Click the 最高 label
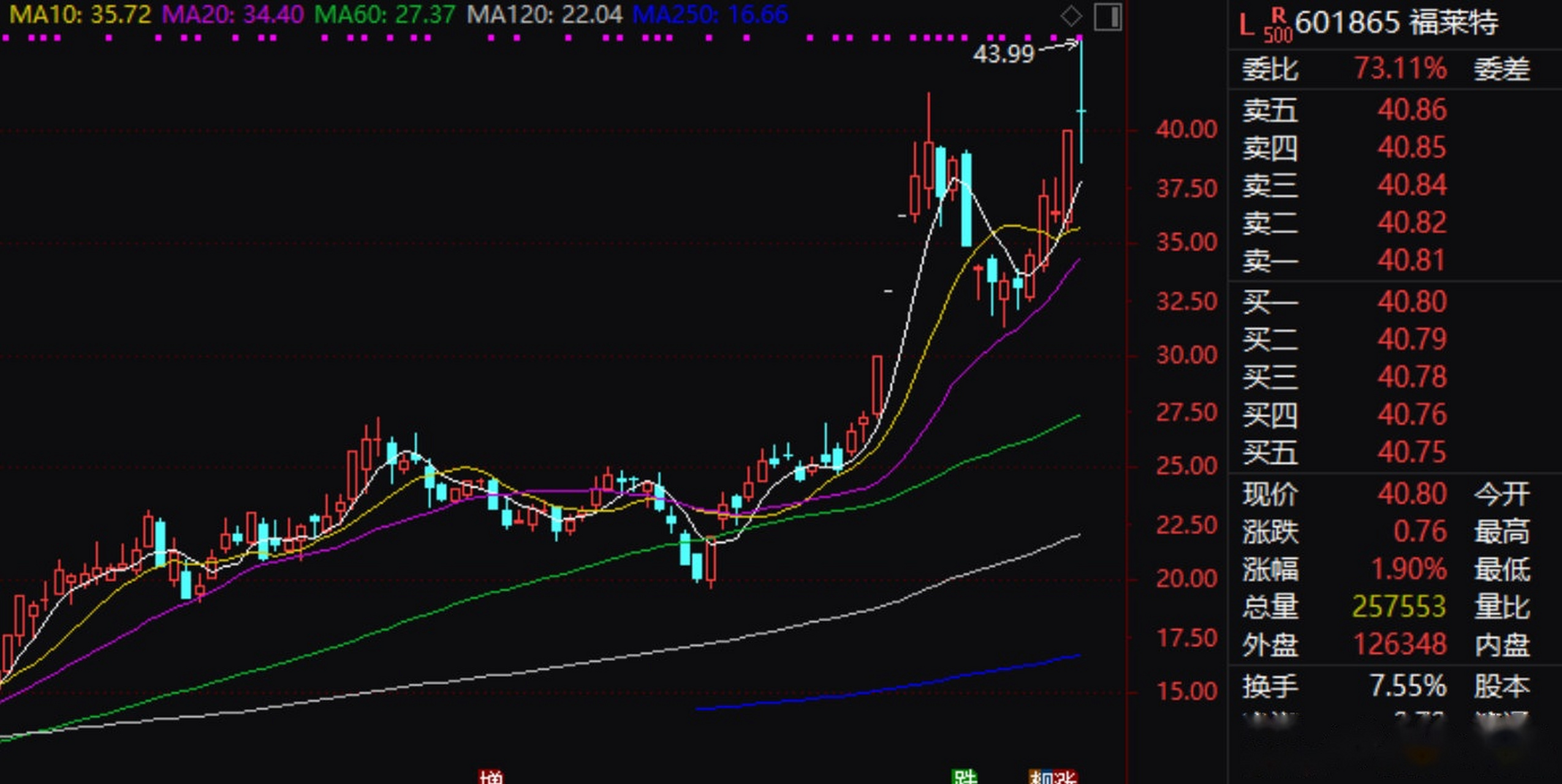The height and width of the screenshot is (784, 1562). pyautogui.click(x=1502, y=532)
